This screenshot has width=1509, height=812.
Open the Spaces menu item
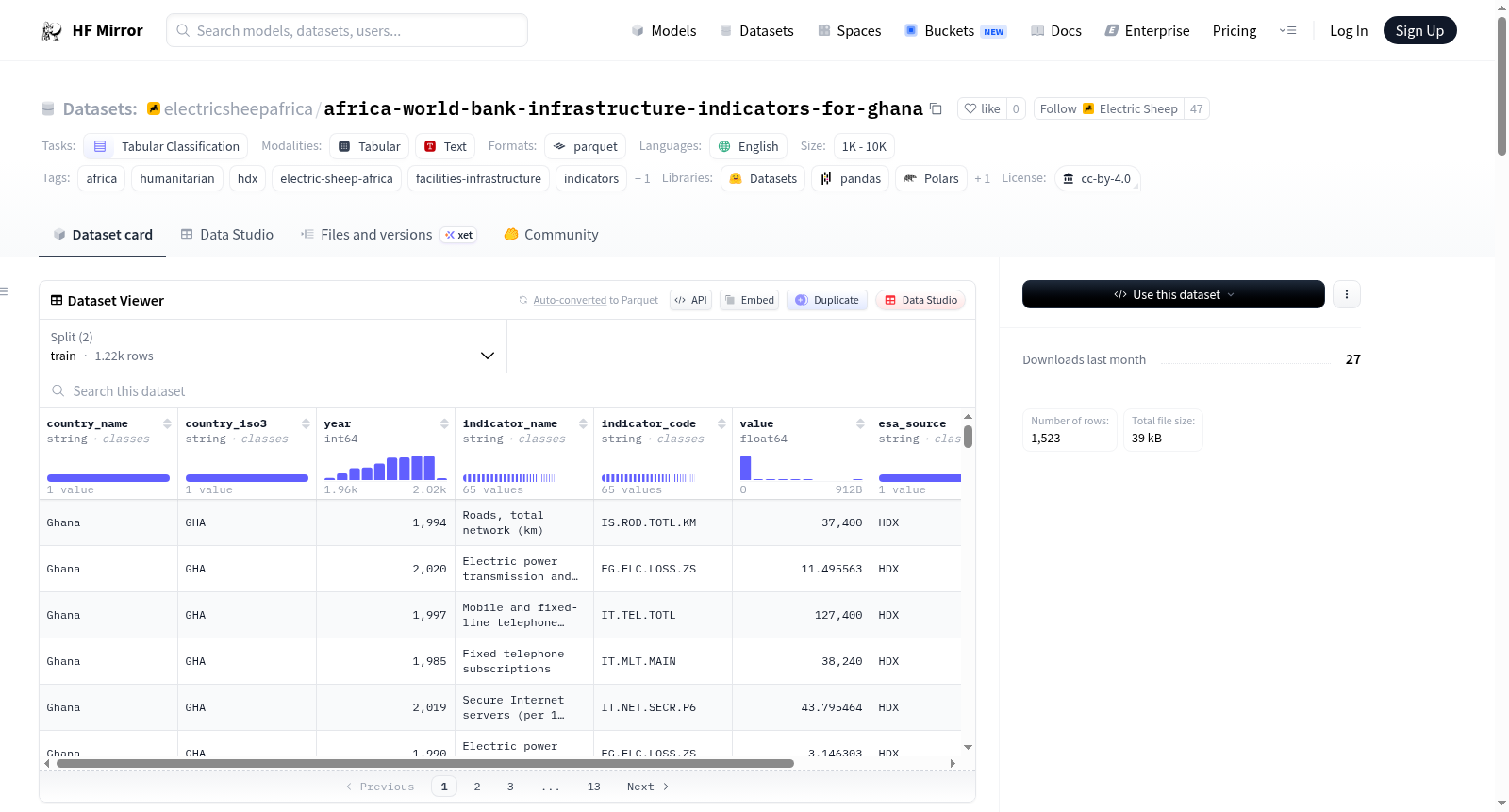(849, 31)
